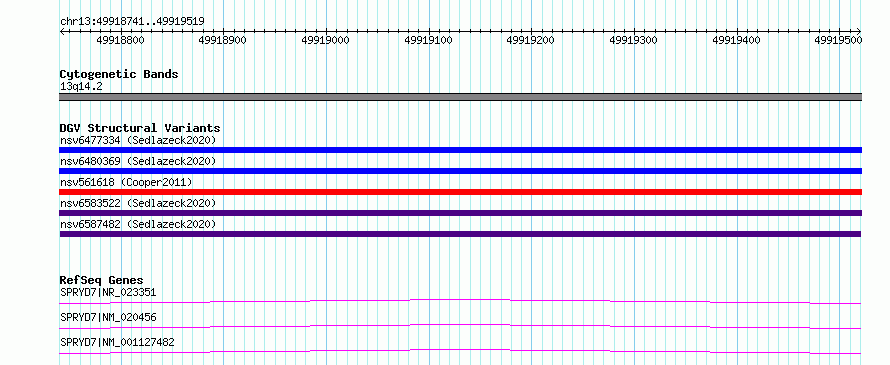The width and height of the screenshot is (890, 365).
Task: Open variant label nsv6587482 (Sedlazeck2020)
Action: (x=138, y=224)
